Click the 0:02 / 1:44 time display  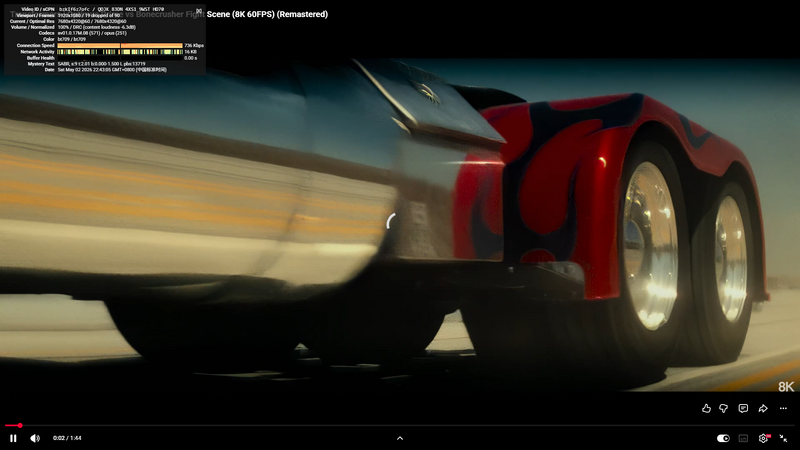[67, 438]
